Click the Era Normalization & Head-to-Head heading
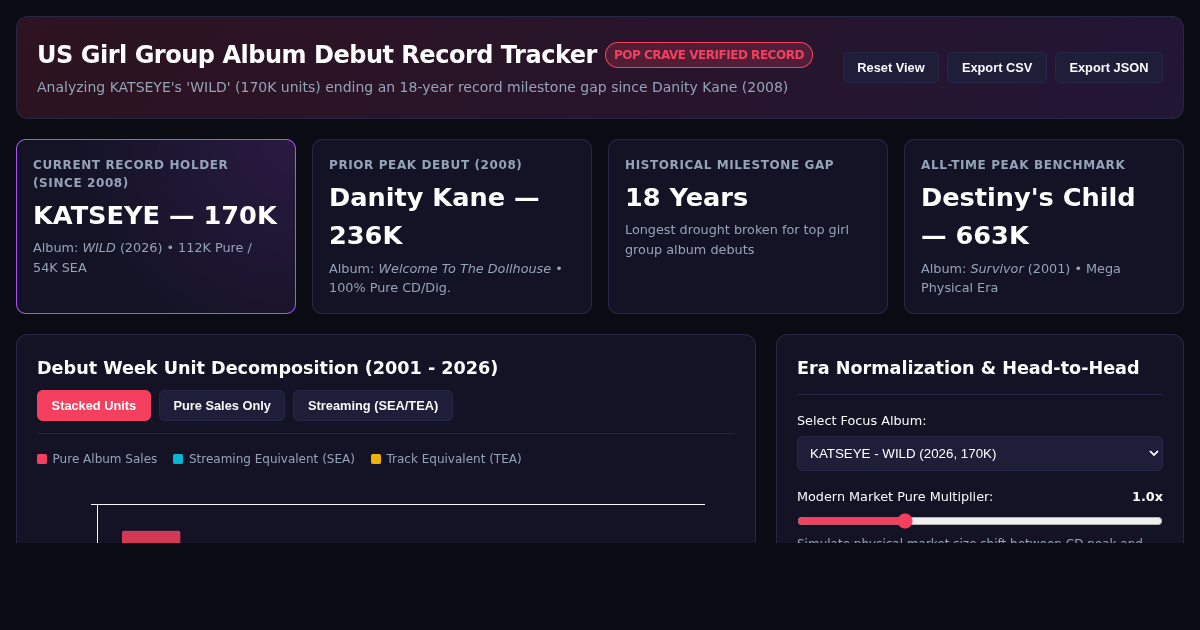Image resolution: width=1200 pixels, height=630 pixels. tap(968, 368)
